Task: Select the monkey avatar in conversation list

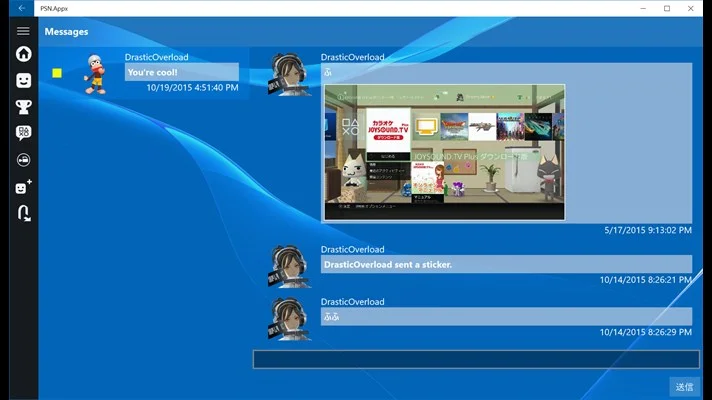Action: [x=95, y=74]
